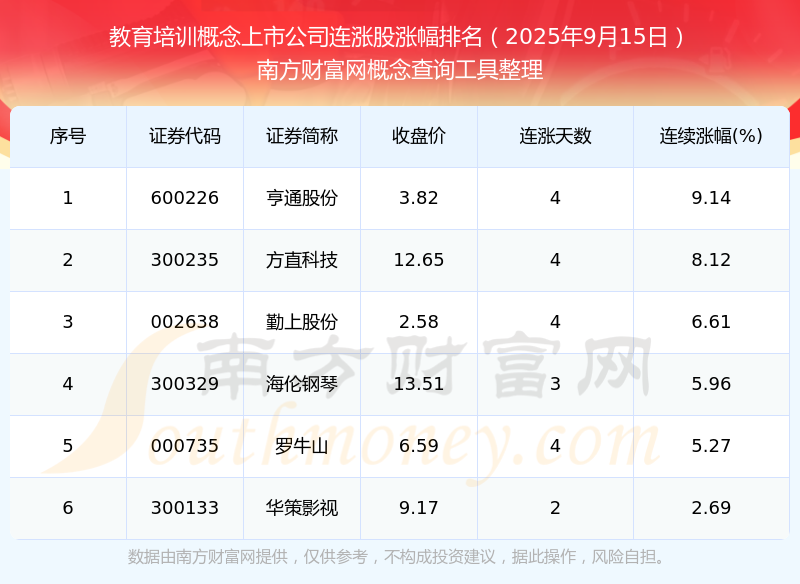Select stock name 勤上股份

302,322
